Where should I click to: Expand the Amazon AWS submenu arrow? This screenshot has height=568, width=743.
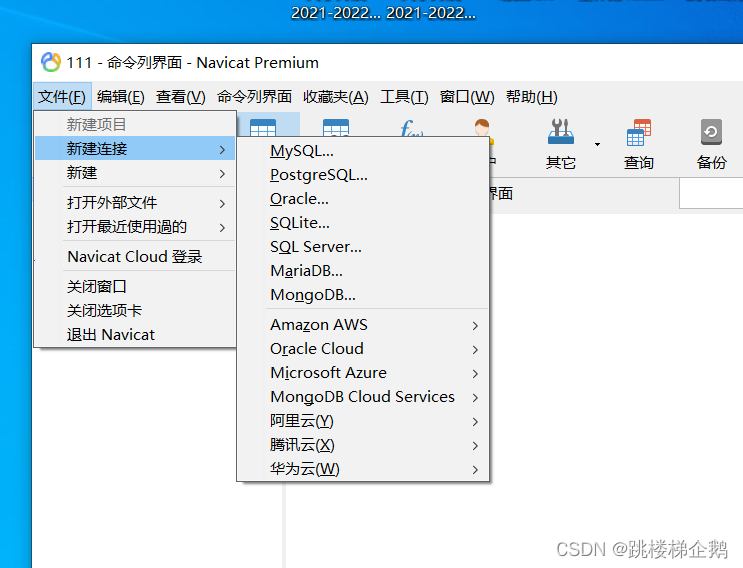click(475, 325)
